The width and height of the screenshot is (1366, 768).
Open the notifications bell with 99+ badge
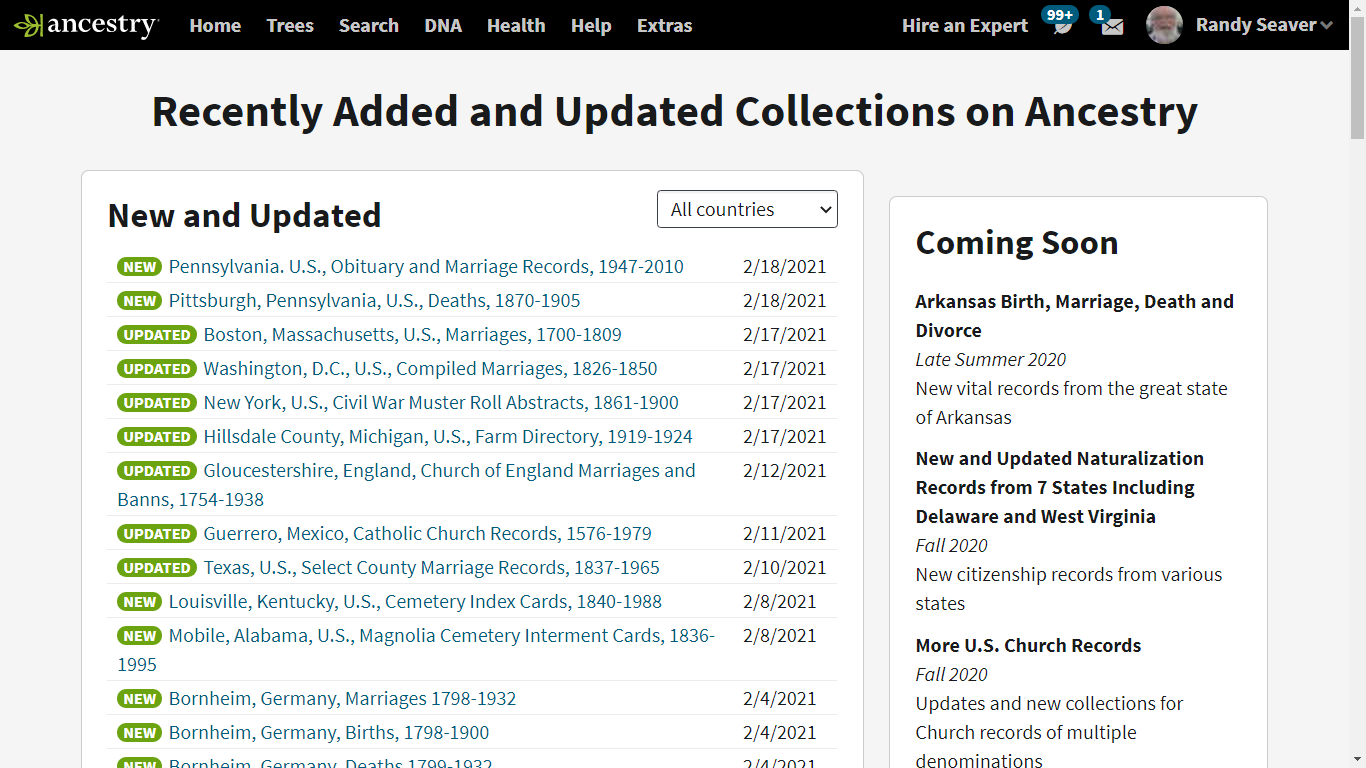[1059, 27]
